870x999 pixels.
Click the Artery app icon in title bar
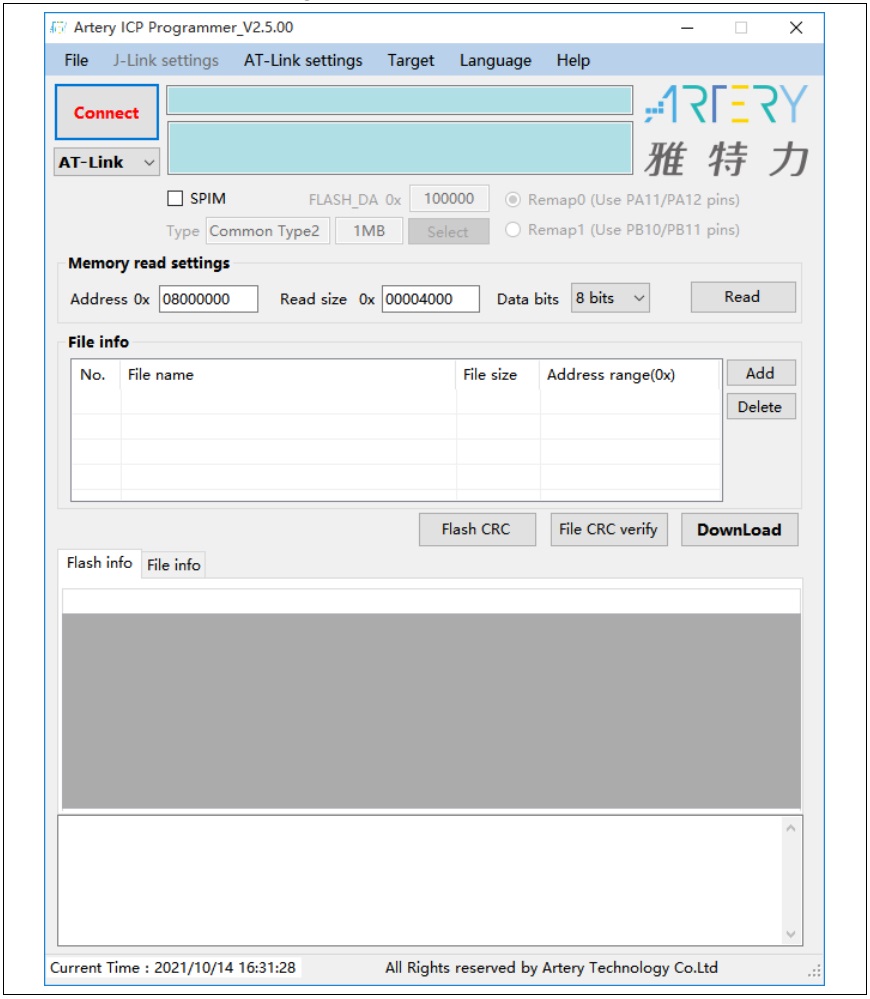[x=59, y=27]
